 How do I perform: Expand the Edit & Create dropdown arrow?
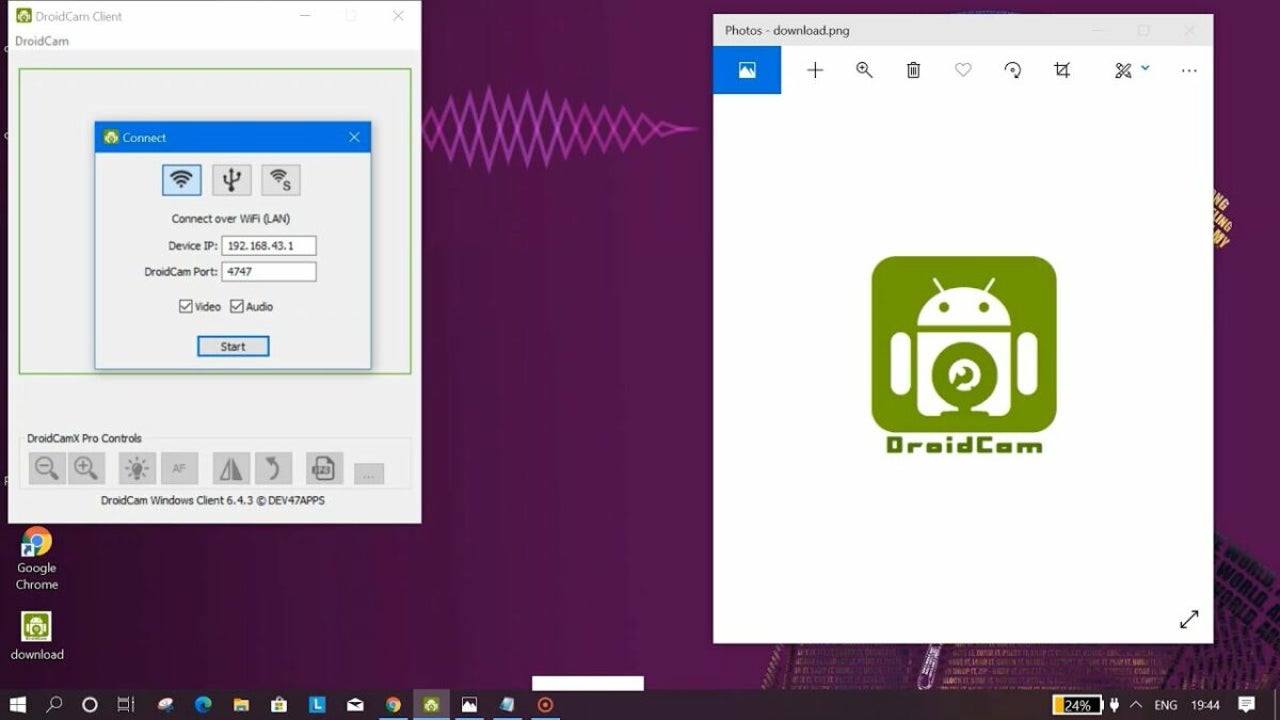[1145, 68]
